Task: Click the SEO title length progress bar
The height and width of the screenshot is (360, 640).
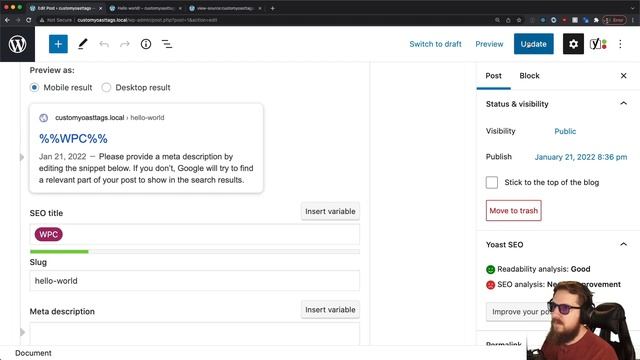Action: click(195, 251)
